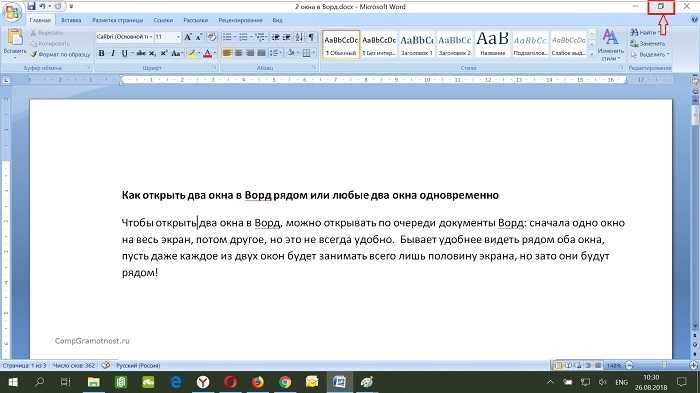
Task: Save the document via Quick Access
Action: (x=31, y=6)
